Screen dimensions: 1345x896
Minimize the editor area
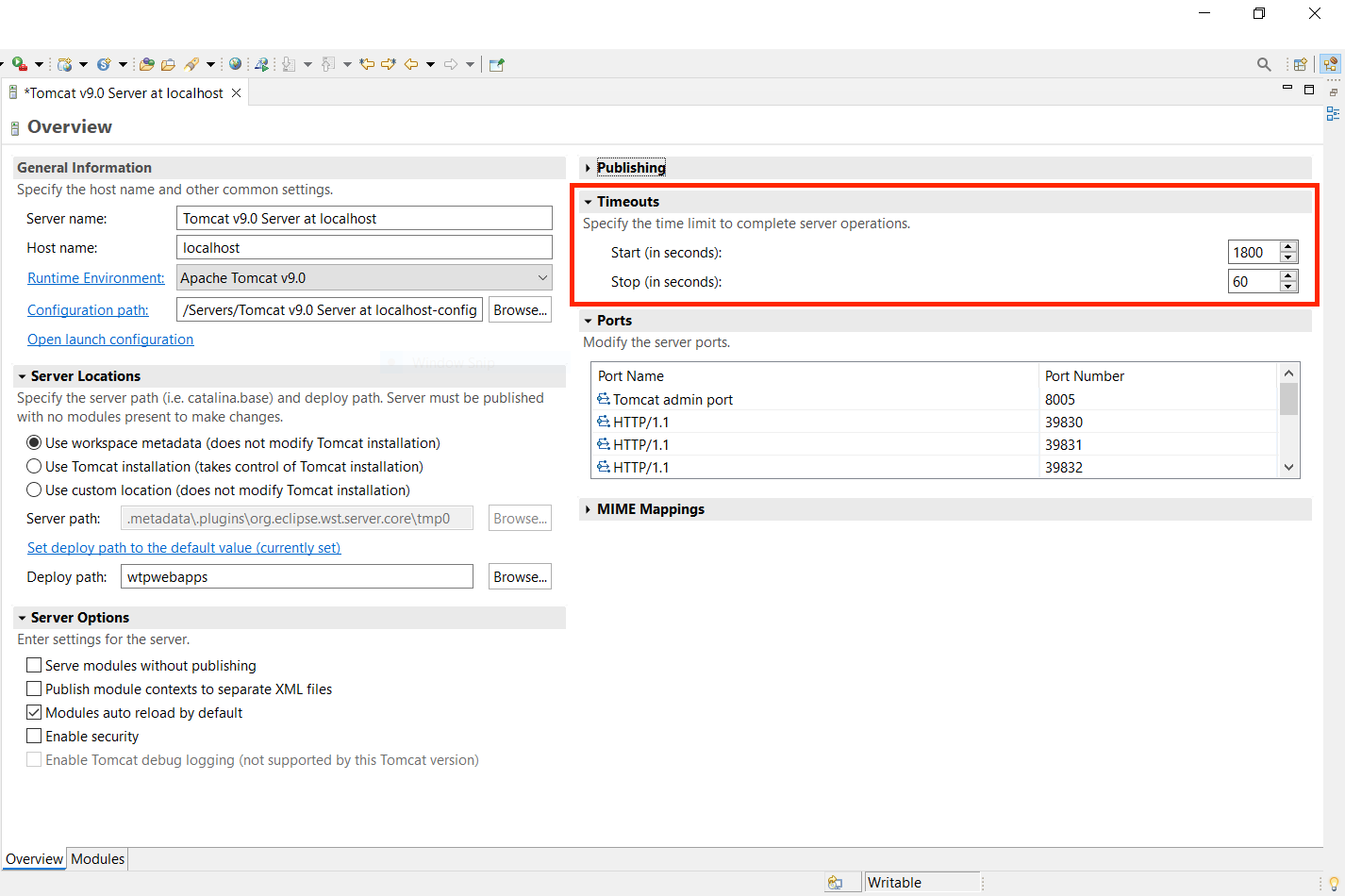tap(1287, 89)
